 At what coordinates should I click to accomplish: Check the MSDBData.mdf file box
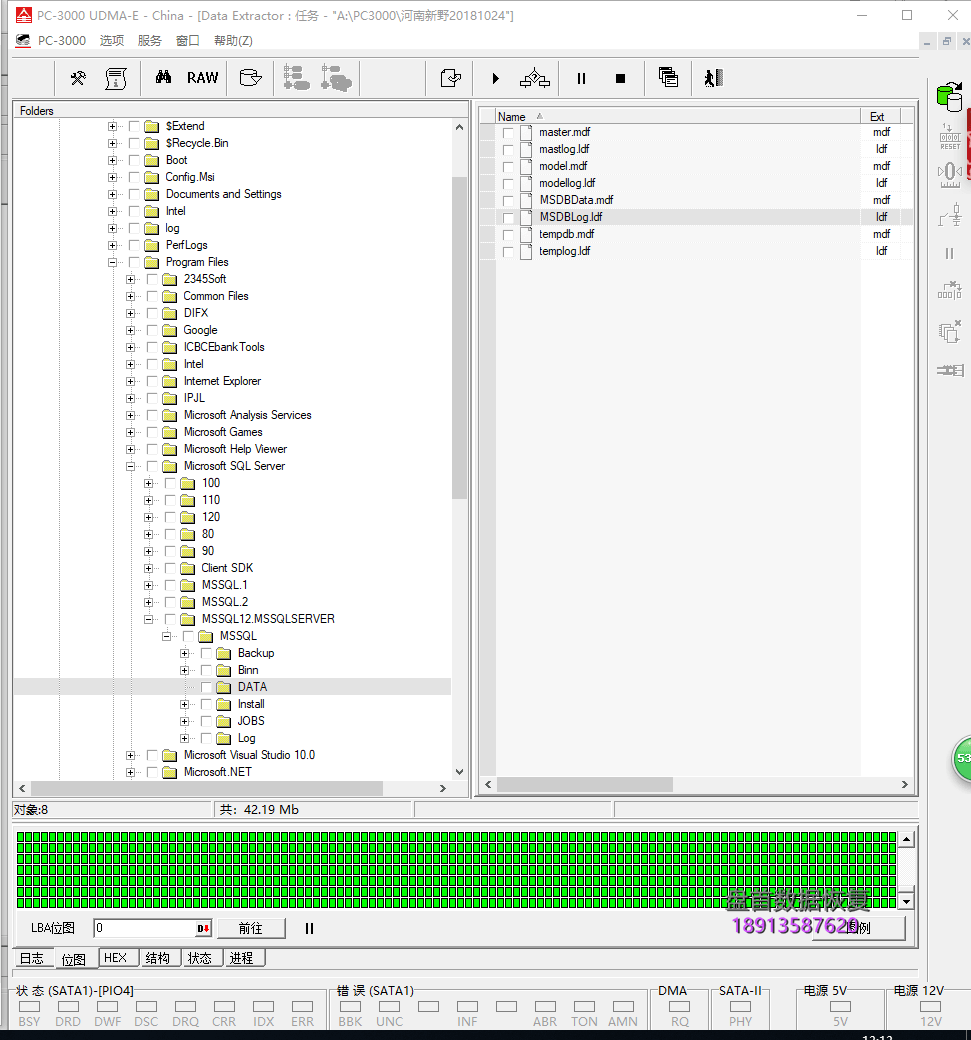(x=508, y=201)
